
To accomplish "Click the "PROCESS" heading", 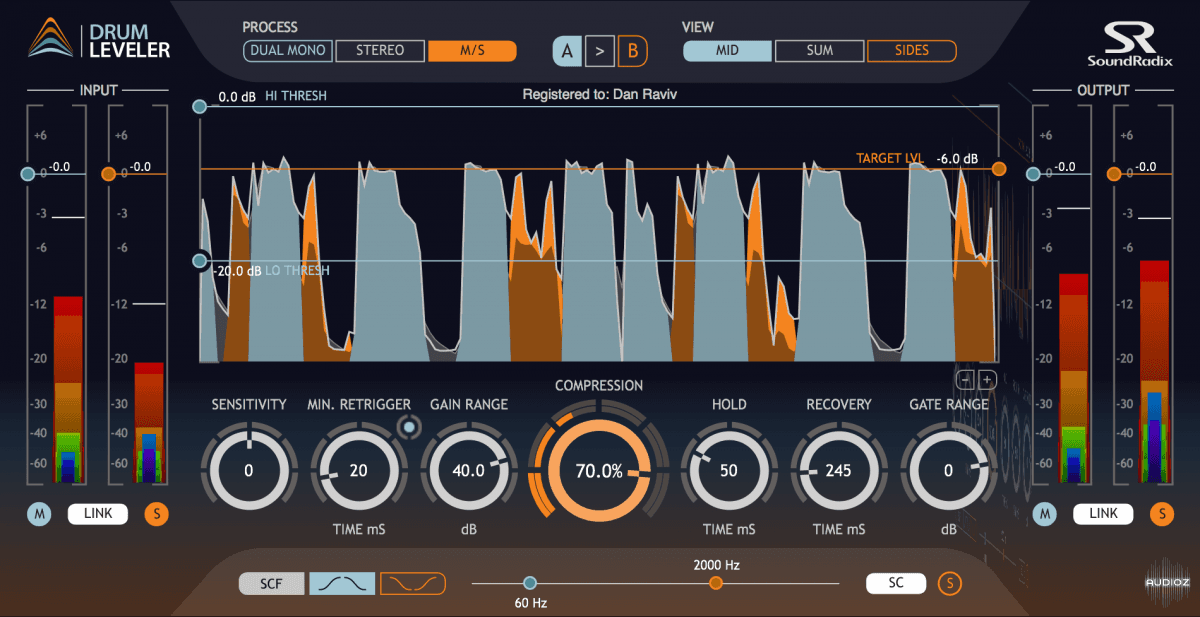I will coord(270,27).
